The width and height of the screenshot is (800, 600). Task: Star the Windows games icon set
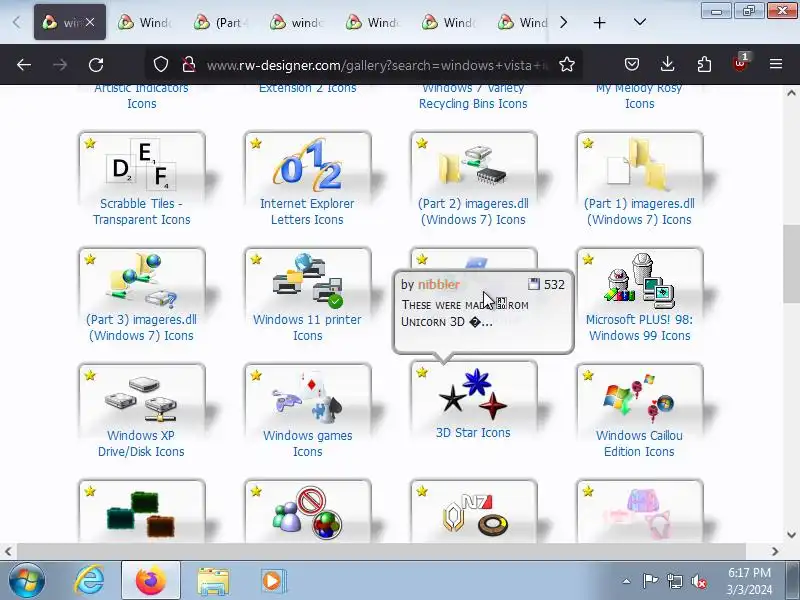(256, 376)
